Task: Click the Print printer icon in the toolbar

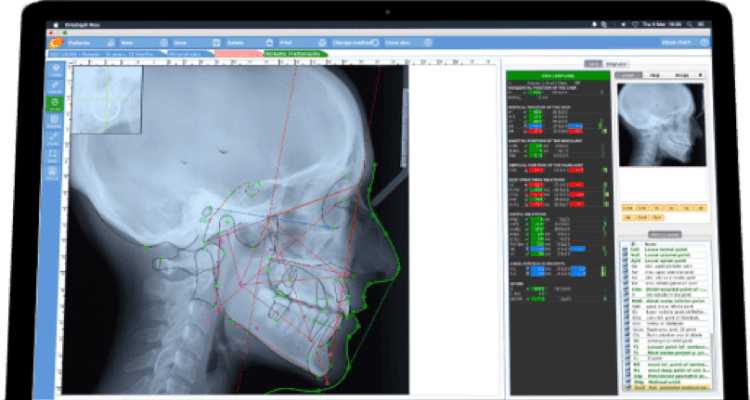Action: click(322, 43)
